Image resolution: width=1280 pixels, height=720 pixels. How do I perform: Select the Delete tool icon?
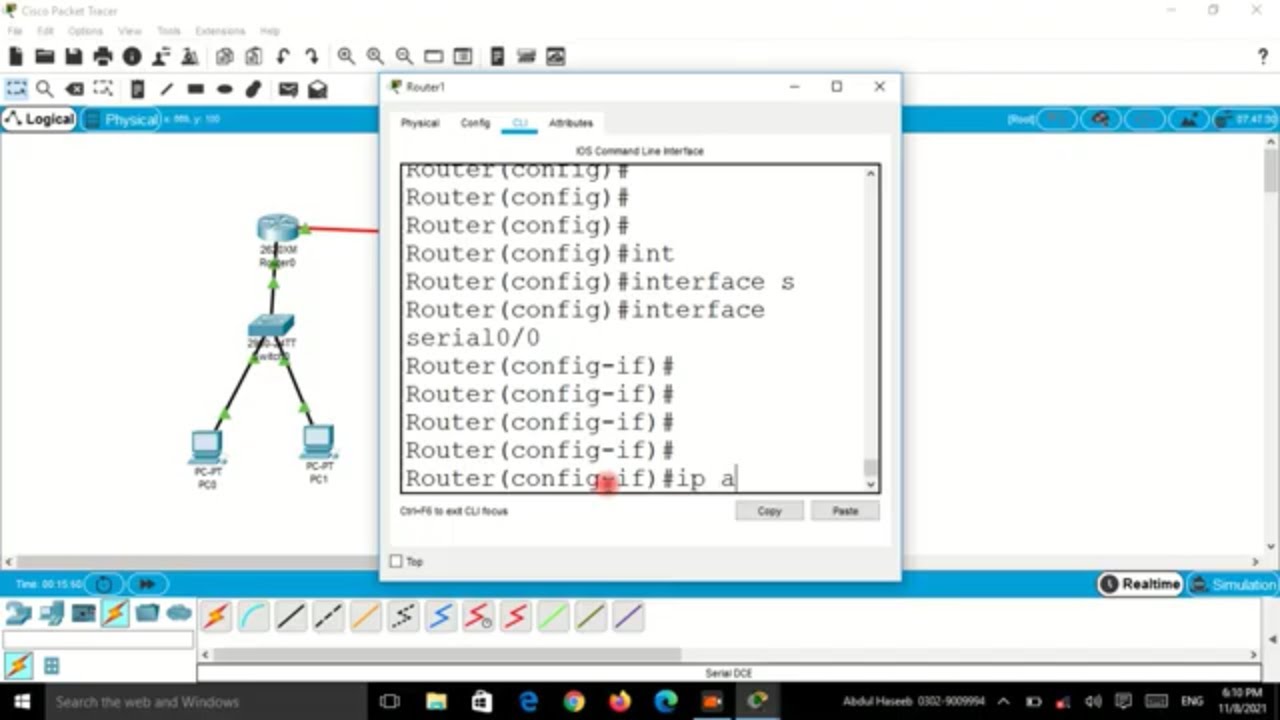pyautogui.click(x=74, y=89)
